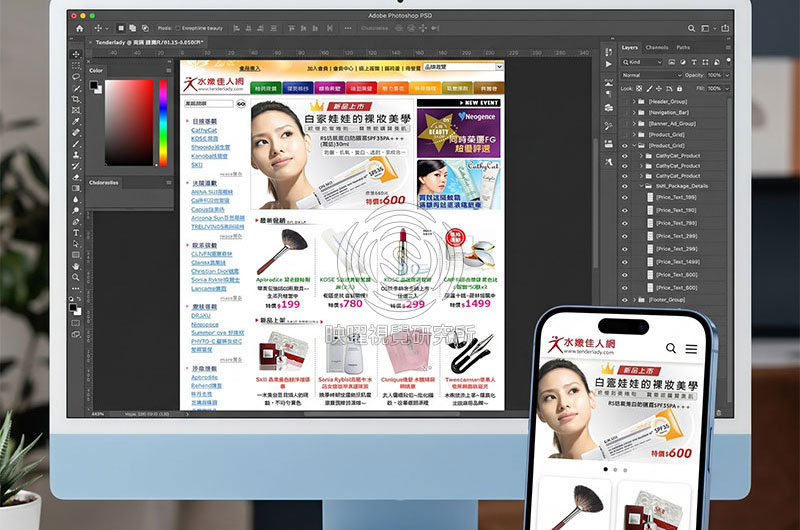Select the Zoom magnifier tool
The height and width of the screenshot is (530, 800).
tap(76, 277)
